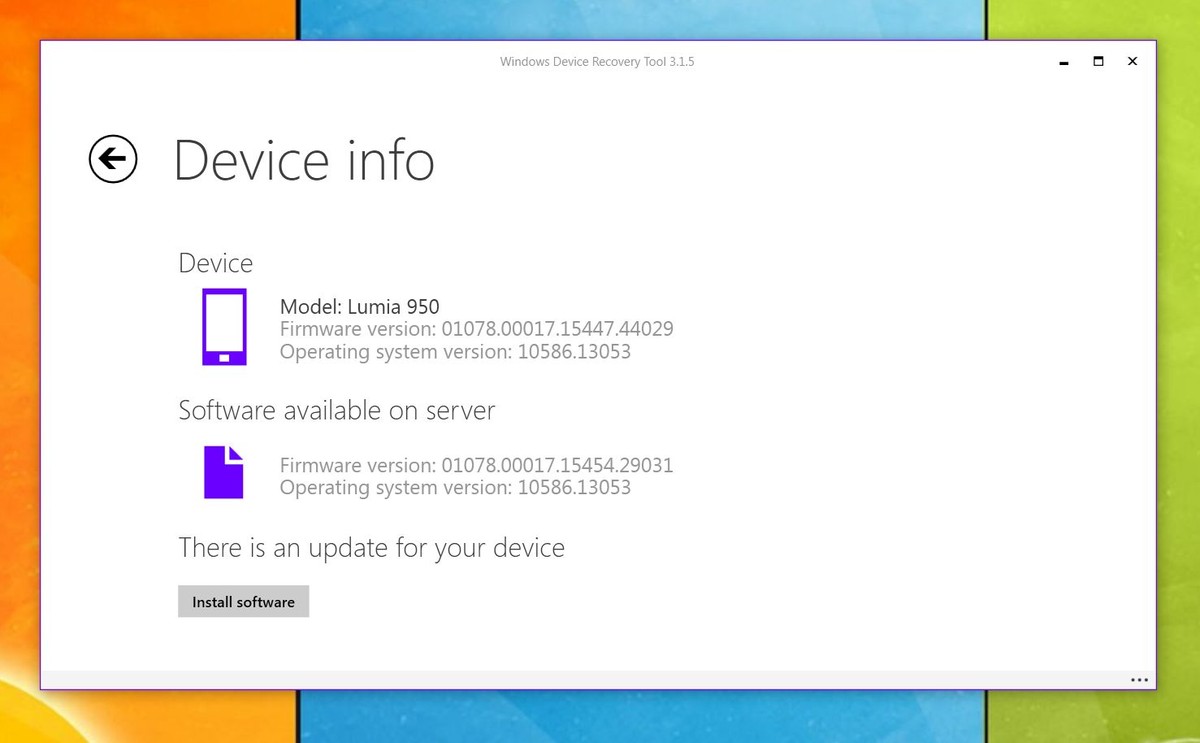Open the three-dot more options menu
Viewport: 1200px width, 743px height.
coord(1139,680)
